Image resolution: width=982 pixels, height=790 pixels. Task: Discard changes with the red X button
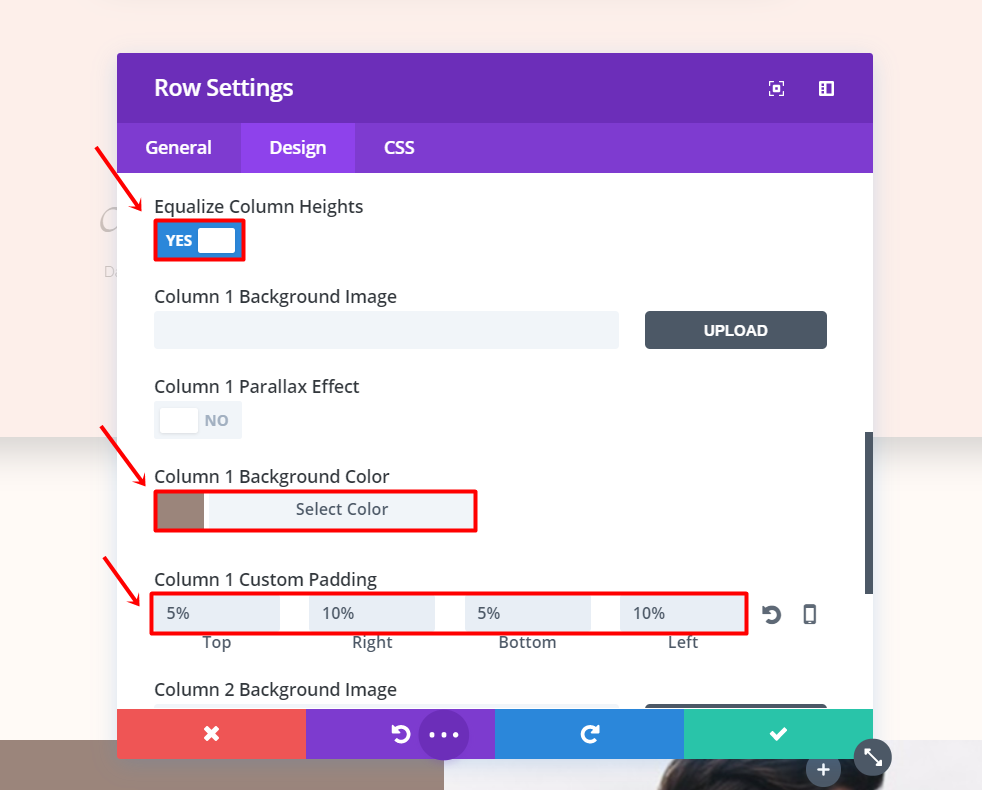(211, 734)
